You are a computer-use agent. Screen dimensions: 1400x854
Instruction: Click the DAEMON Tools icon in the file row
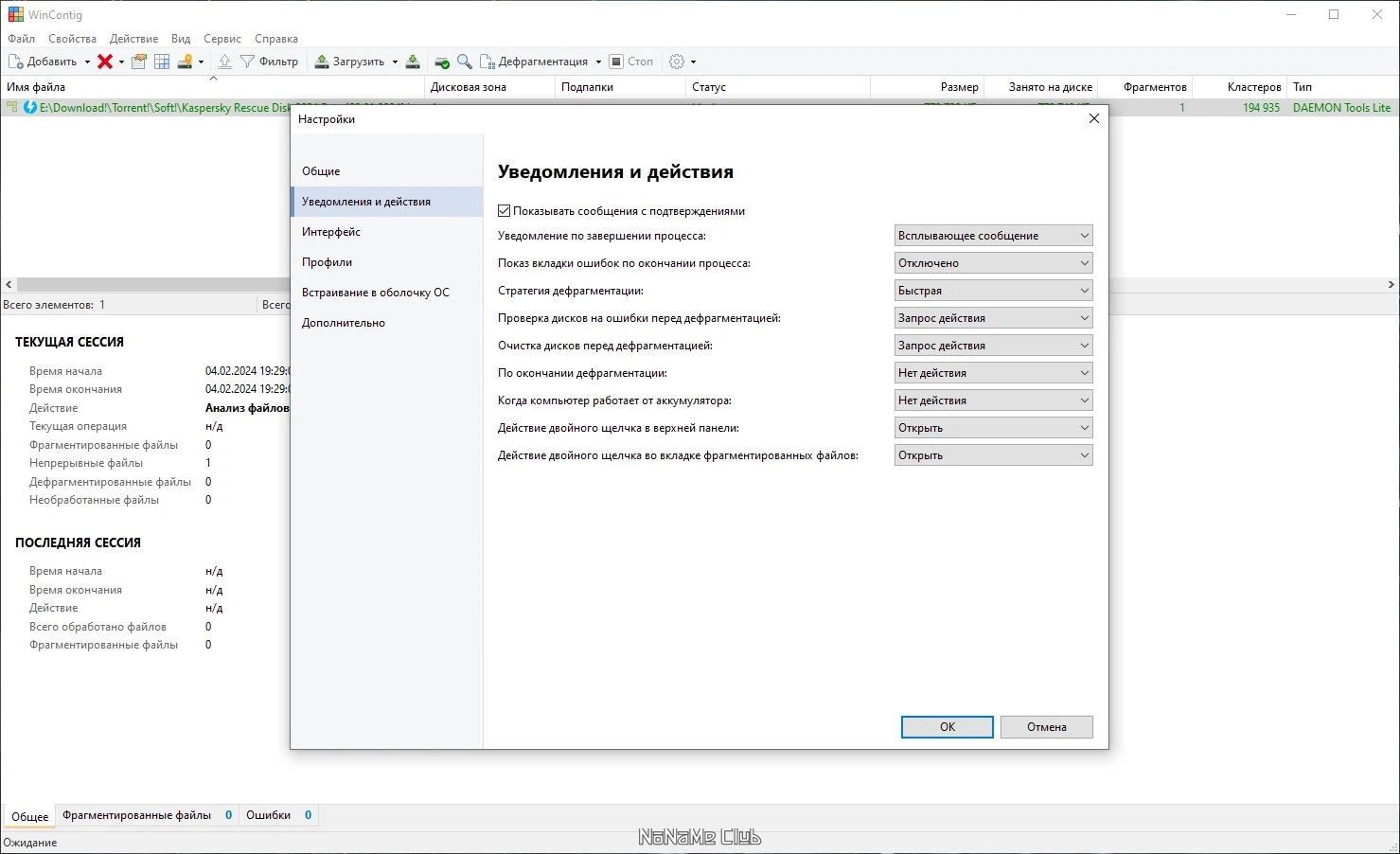[x=30, y=108]
